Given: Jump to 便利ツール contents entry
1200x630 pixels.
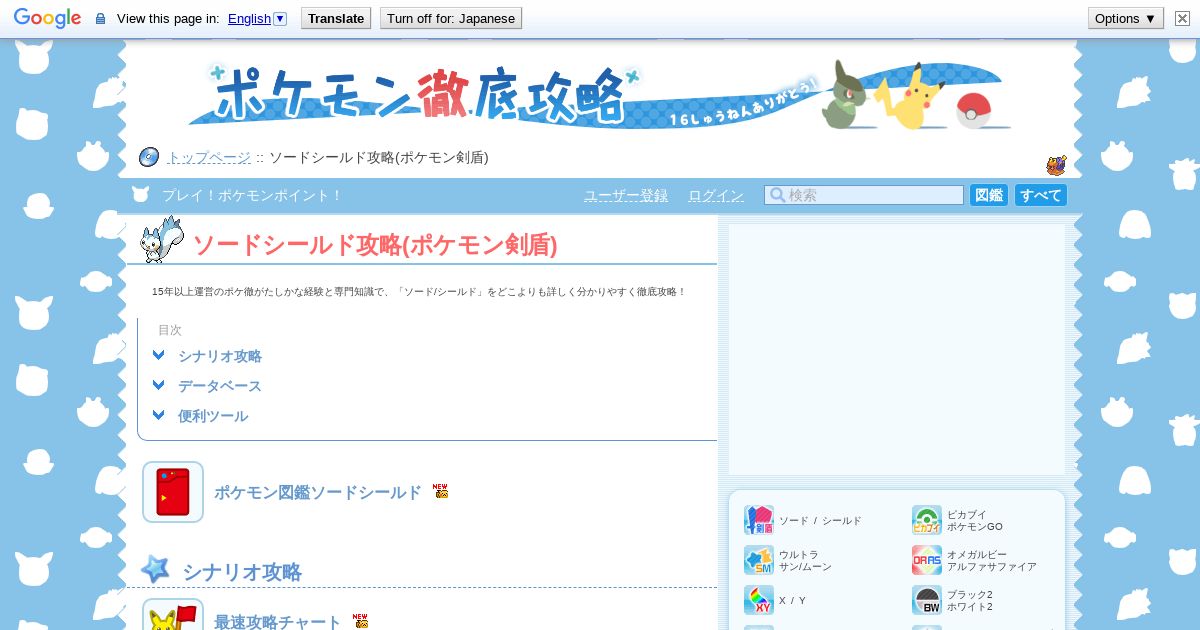Looking at the screenshot, I should tap(213, 416).
